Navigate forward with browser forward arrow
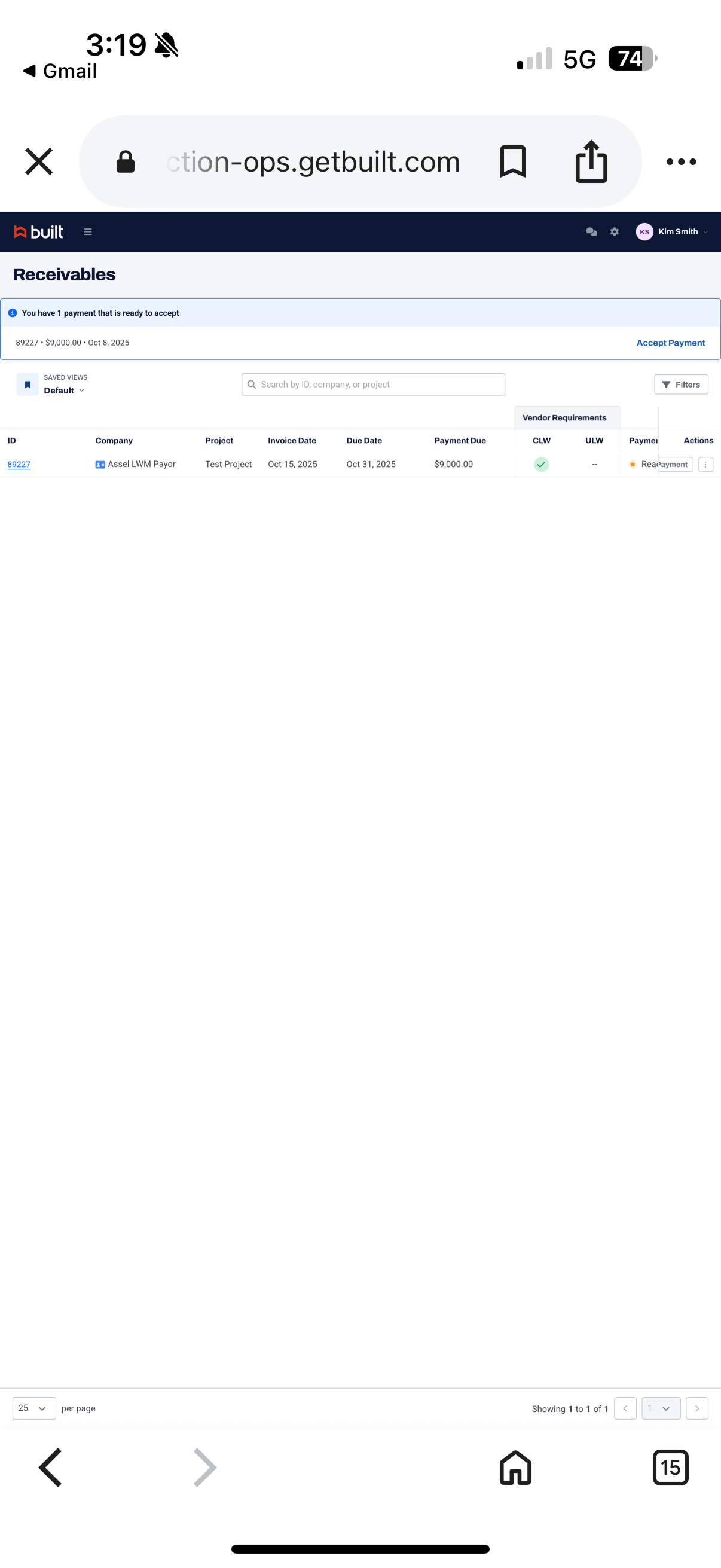Screen dimensions: 721x1568 [x=204, y=1467]
